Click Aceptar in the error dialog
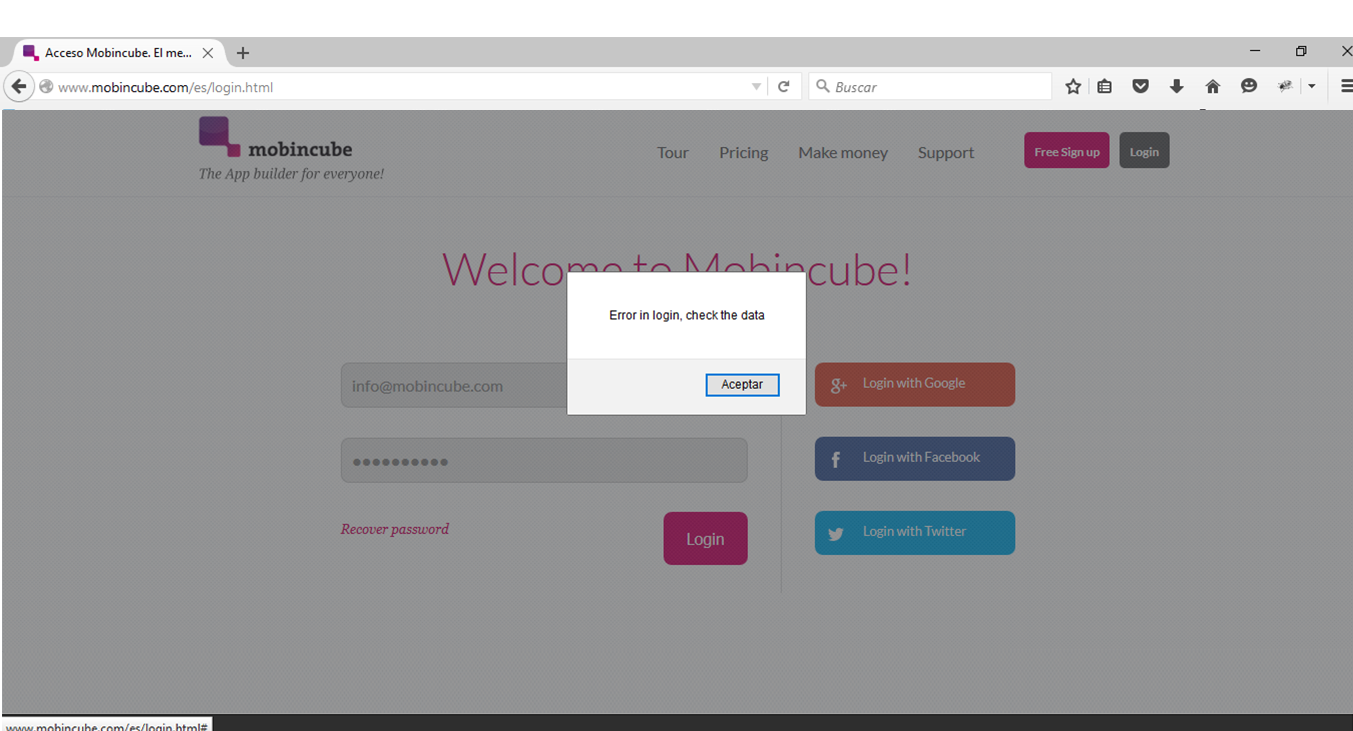Image resolution: width=1353 pixels, height=731 pixels. 742,385
